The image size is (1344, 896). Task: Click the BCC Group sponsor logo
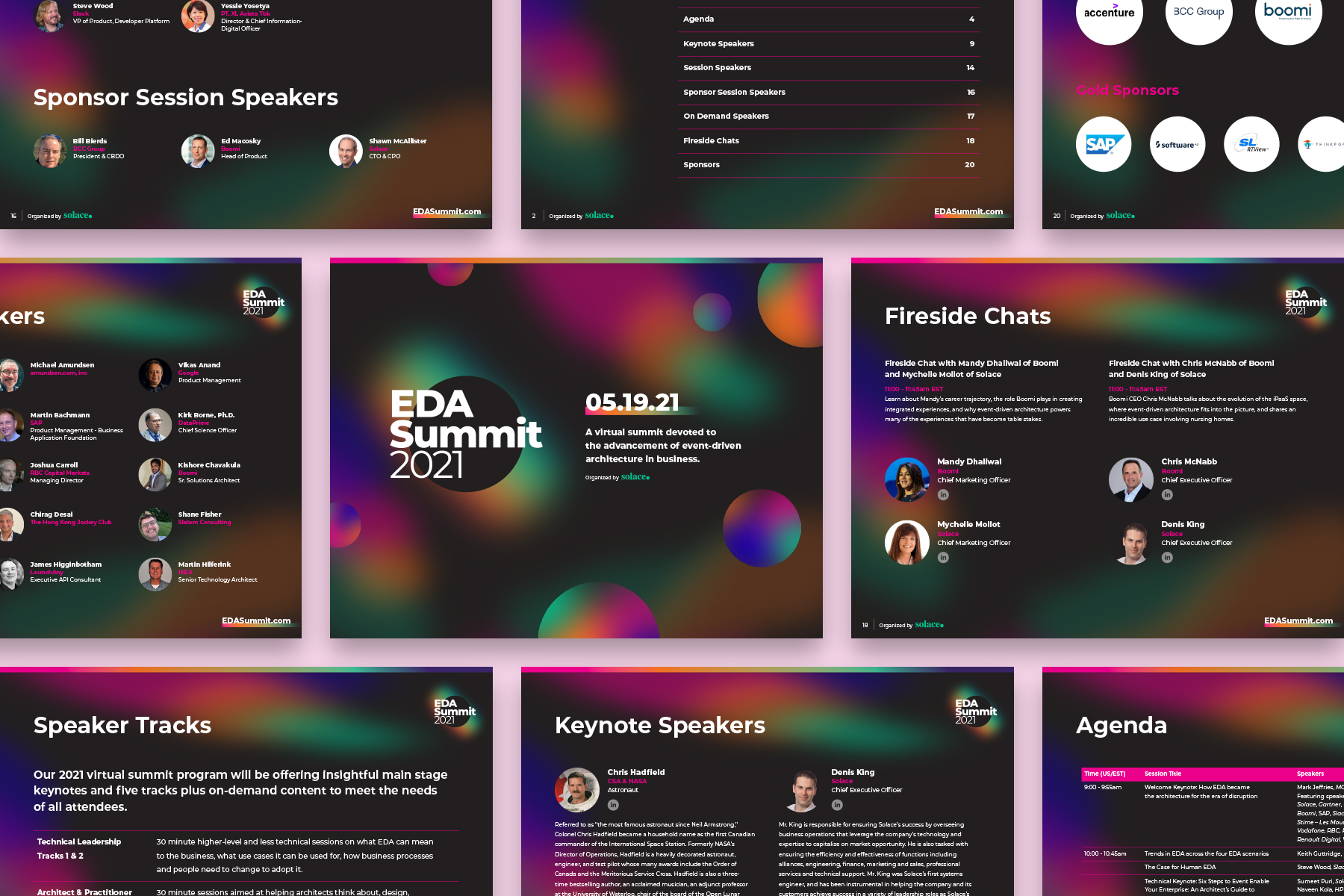click(1198, 13)
